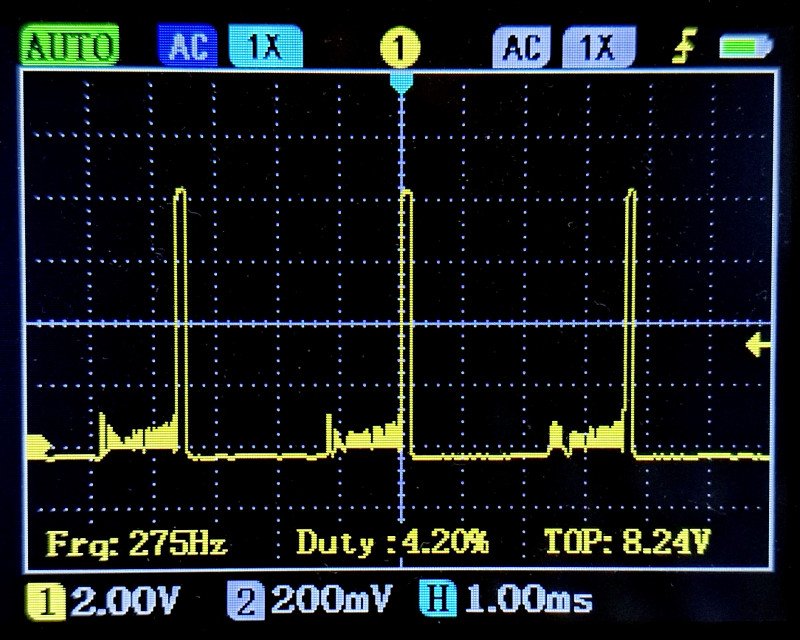Open channel 2 probe 1X attenuation setting
Screen dimensions: 800x640
597,46
